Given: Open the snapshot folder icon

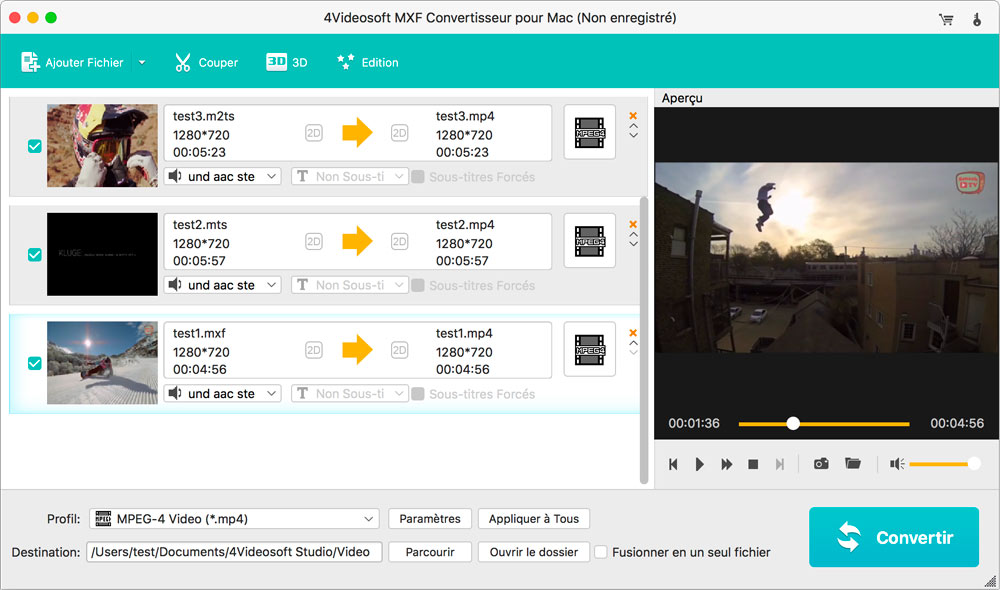Looking at the screenshot, I should tap(852, 464).
